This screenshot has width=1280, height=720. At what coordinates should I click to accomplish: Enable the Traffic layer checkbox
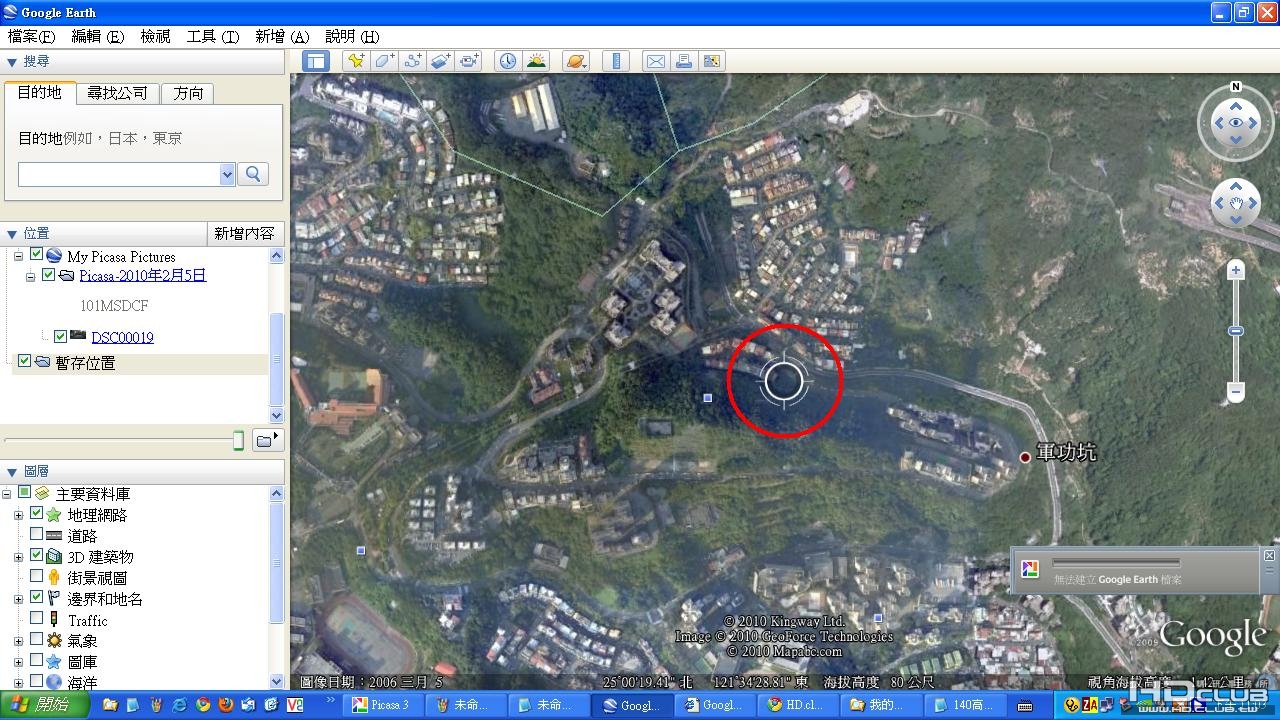point(36,619)
